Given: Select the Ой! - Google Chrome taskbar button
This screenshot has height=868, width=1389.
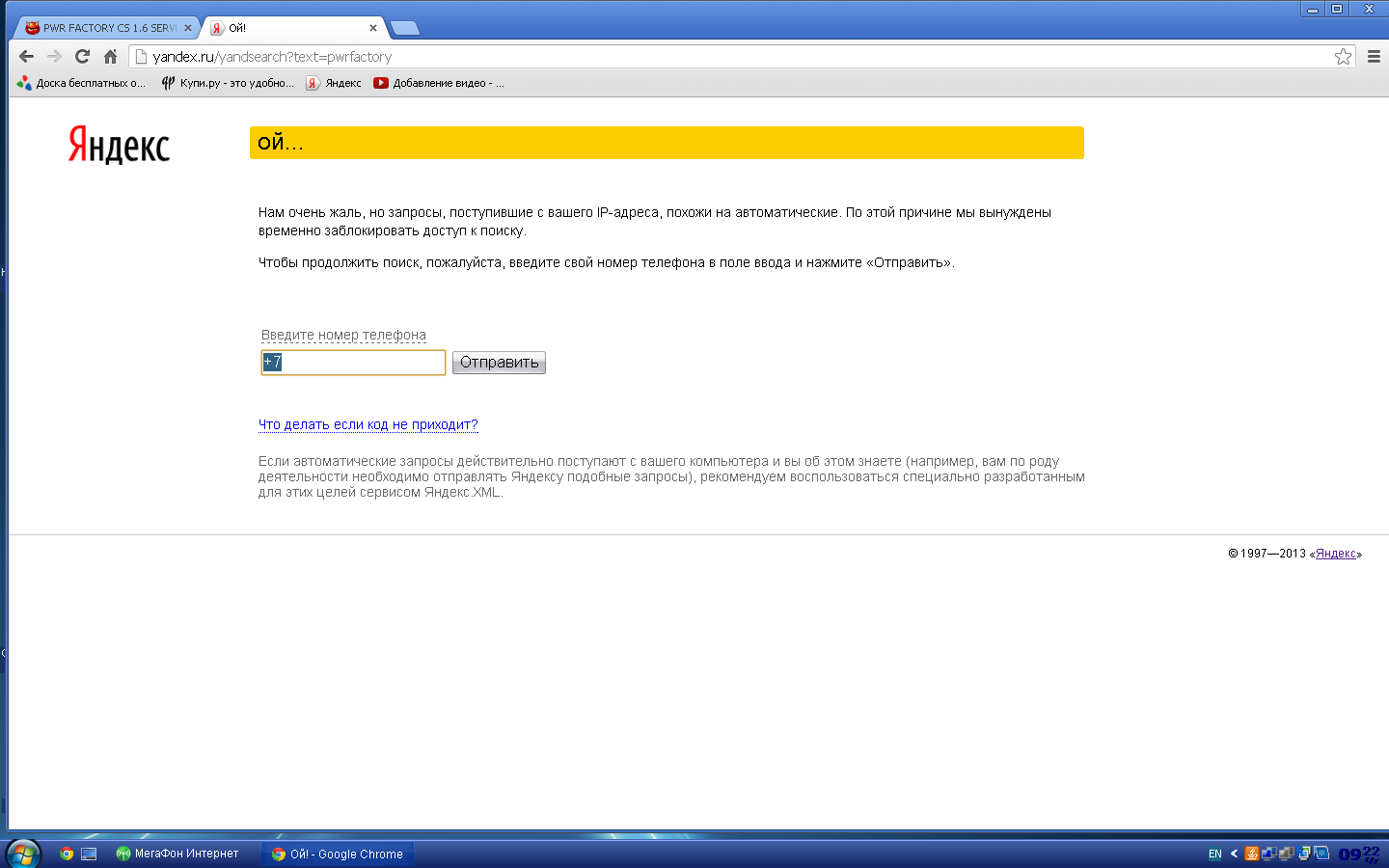Looking at the screenshot, I should (338, 854).
